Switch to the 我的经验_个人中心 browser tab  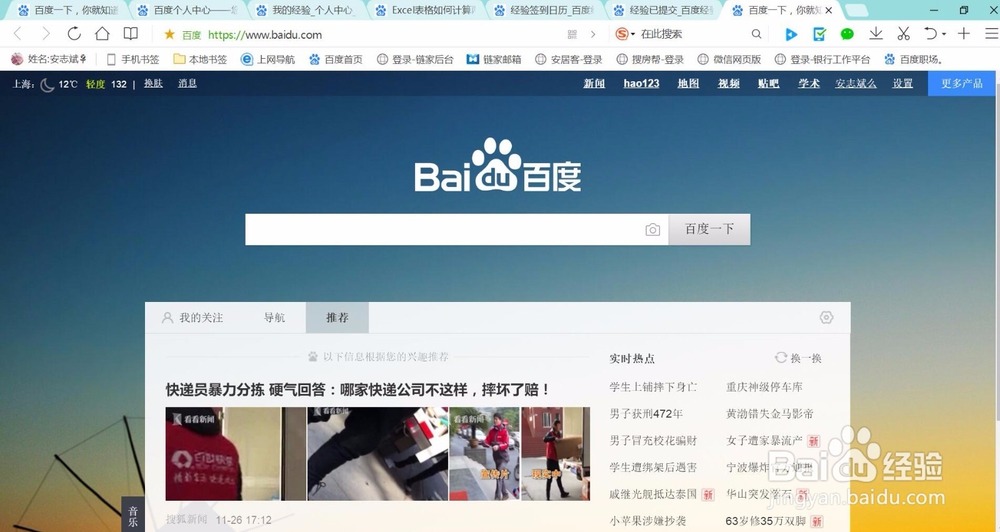point(307,10)
